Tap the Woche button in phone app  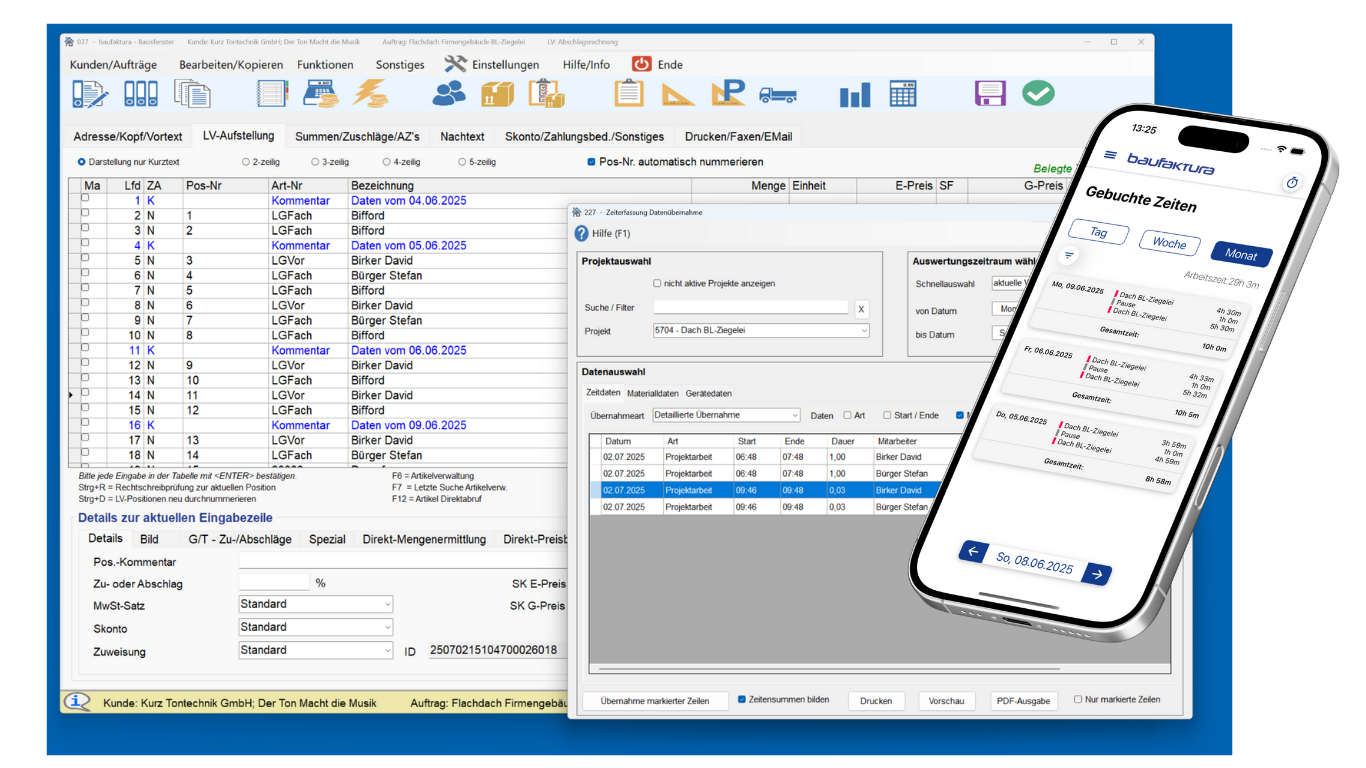tap(1168, 243)
